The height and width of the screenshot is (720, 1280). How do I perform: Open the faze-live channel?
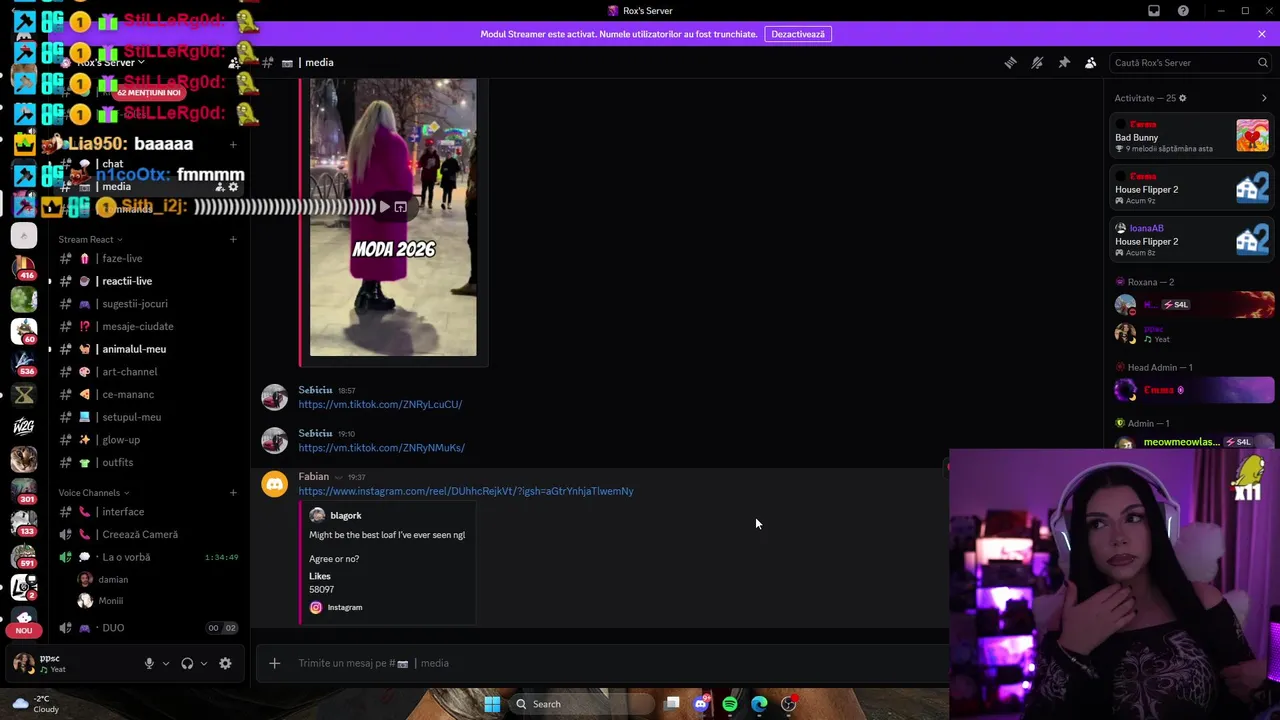(x=146, y=258)
